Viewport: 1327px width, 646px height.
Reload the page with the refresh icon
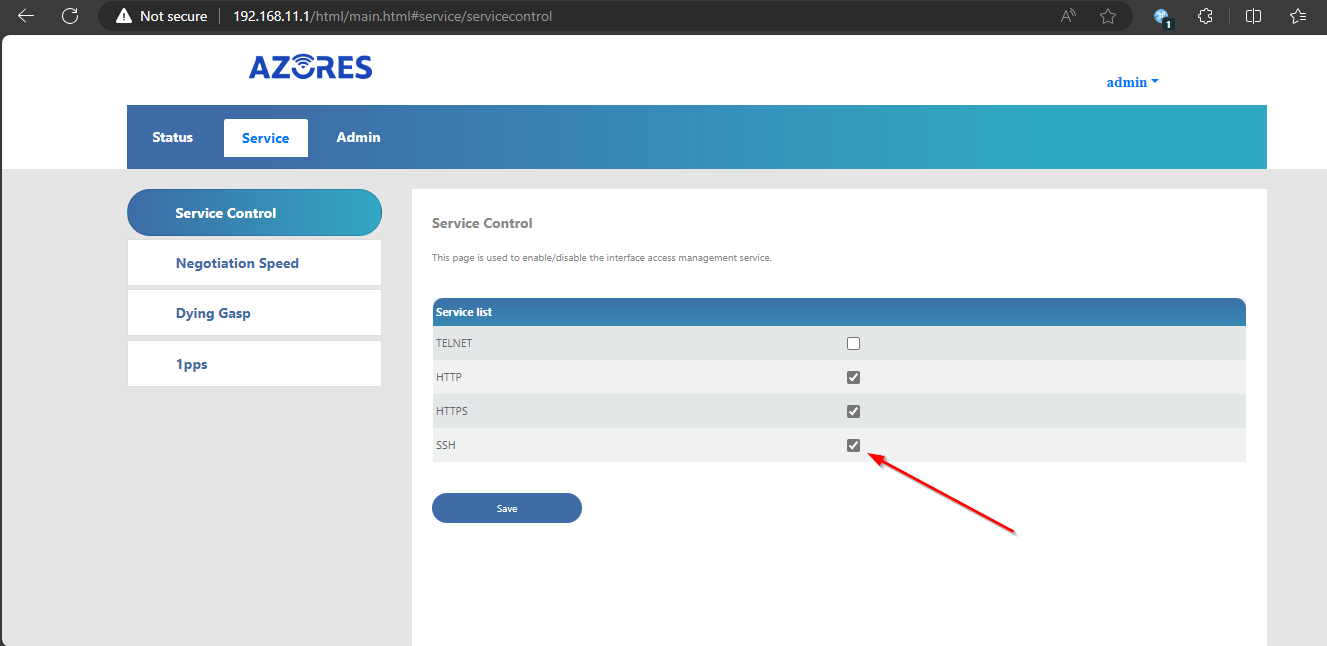70,16
